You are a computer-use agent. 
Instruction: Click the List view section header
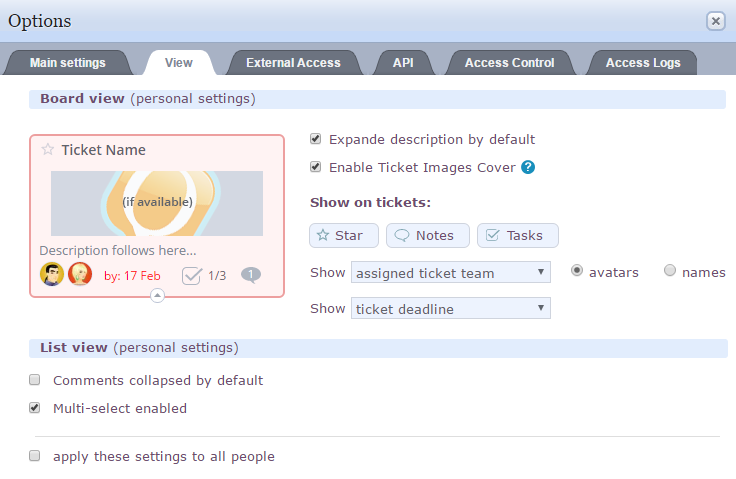pyautogui.click(x=378, y=348)
